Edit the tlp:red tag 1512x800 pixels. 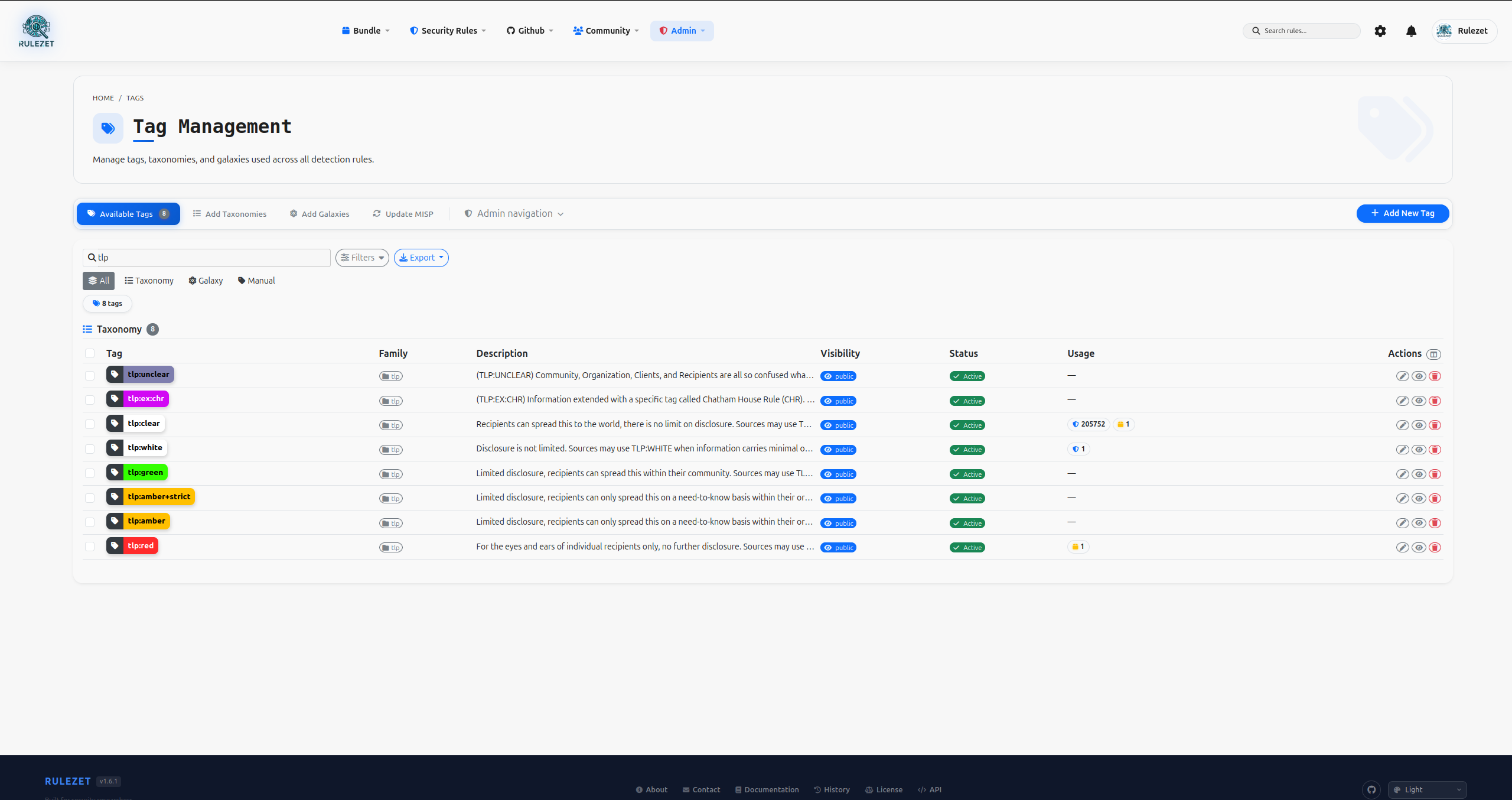click(x=1402, y=548)
